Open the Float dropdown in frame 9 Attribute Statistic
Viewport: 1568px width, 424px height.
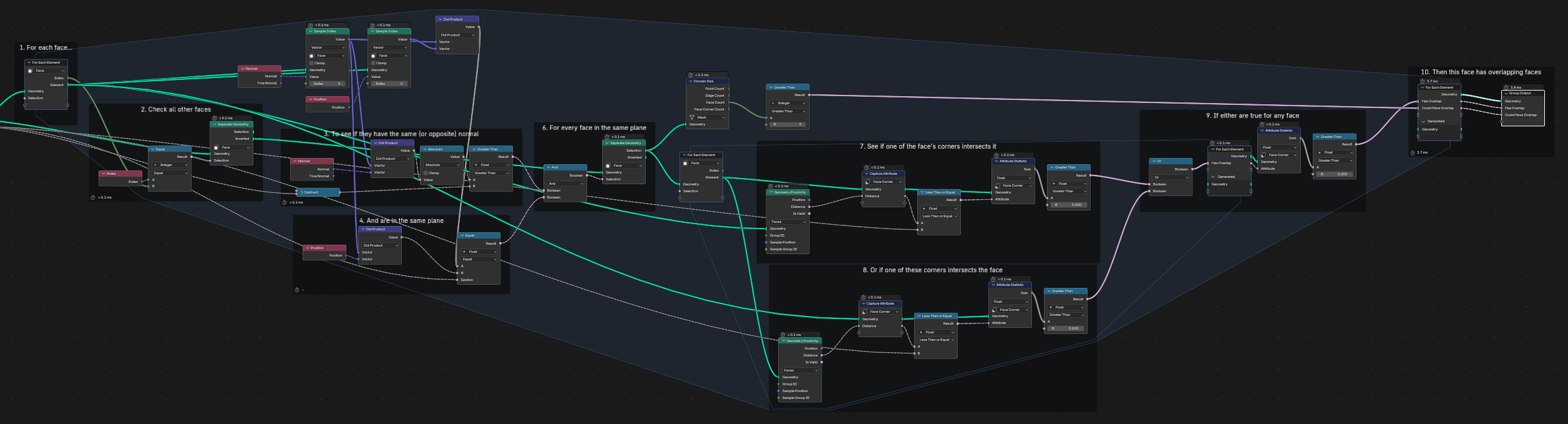coord(1278,147)
